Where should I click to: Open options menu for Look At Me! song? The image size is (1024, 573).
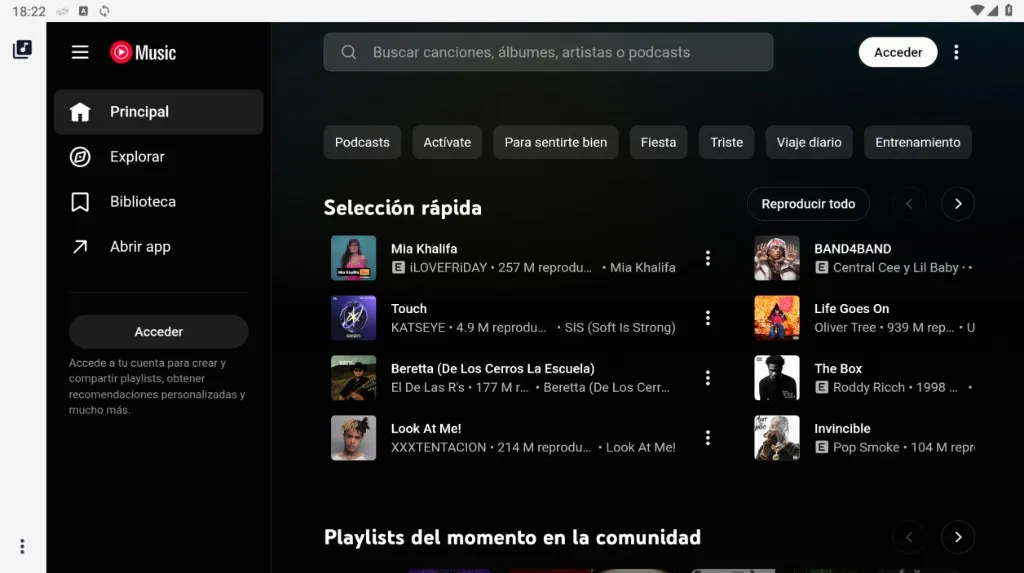point(708,438)
